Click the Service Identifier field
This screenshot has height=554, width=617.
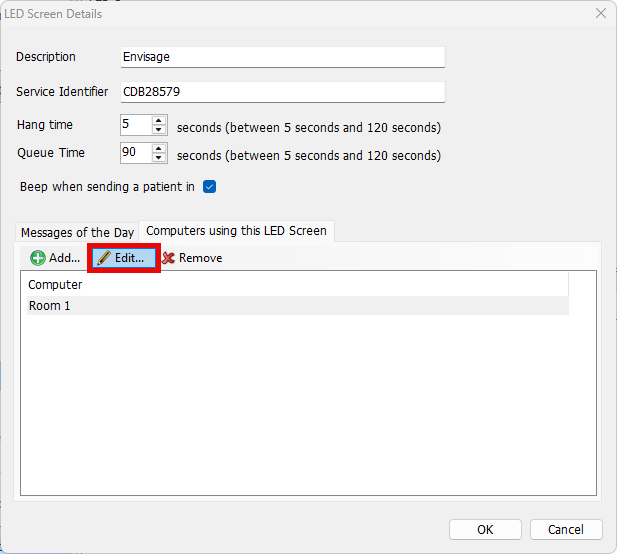click(x=282, y=92)
